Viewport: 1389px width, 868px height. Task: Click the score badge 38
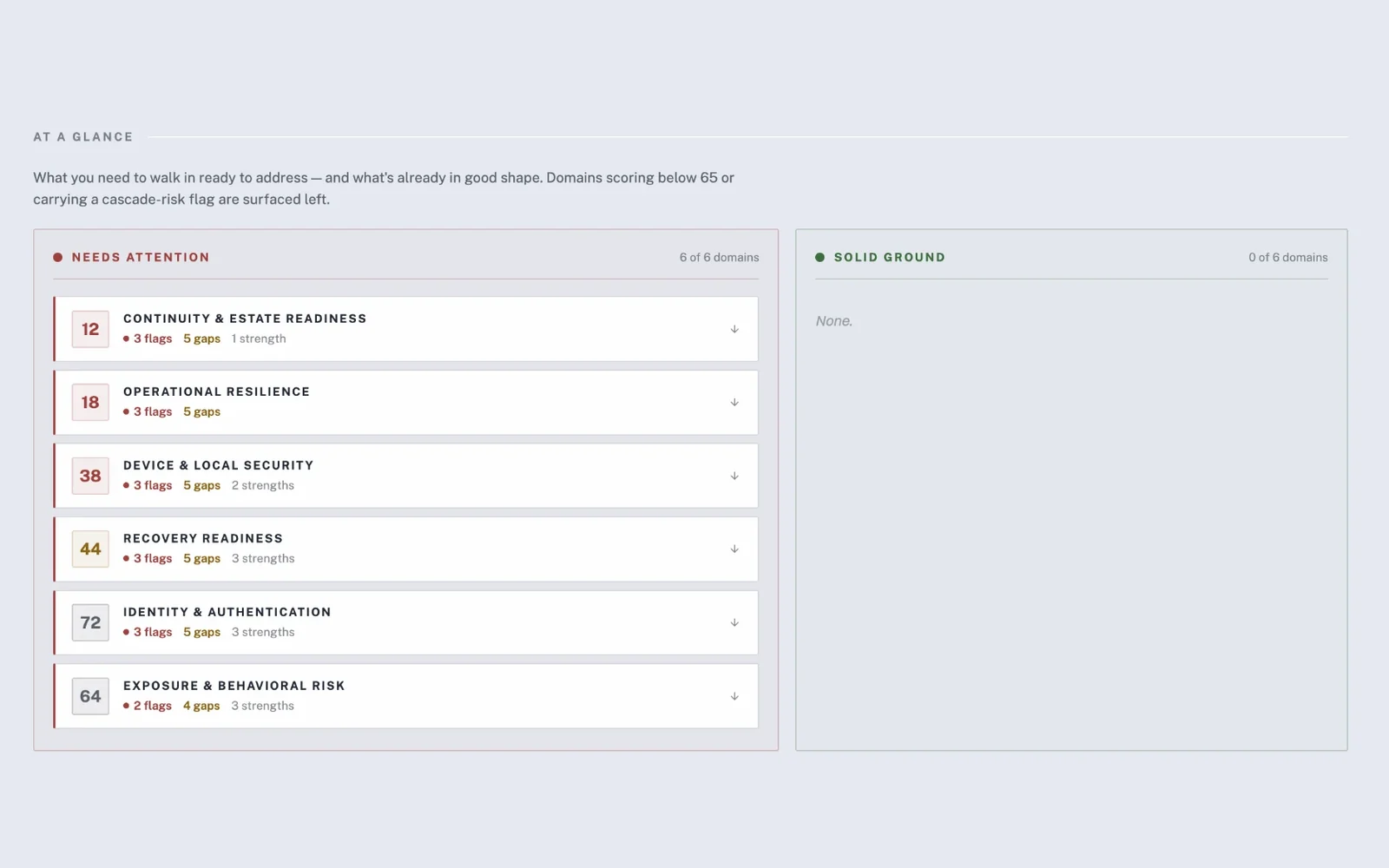[x=90, y=477]
